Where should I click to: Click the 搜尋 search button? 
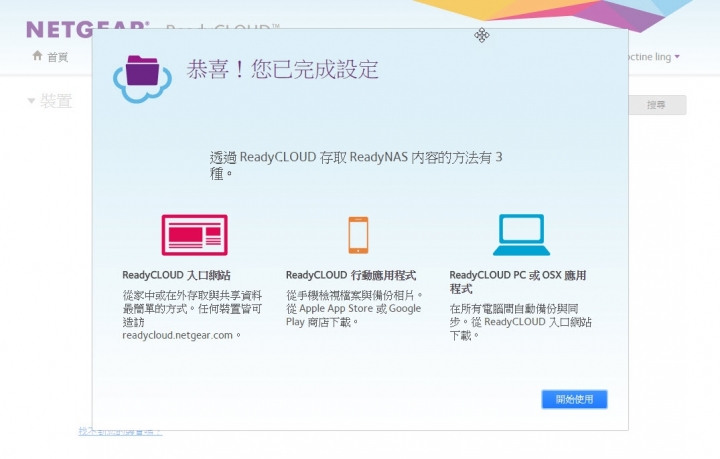[x=658, y=105]
